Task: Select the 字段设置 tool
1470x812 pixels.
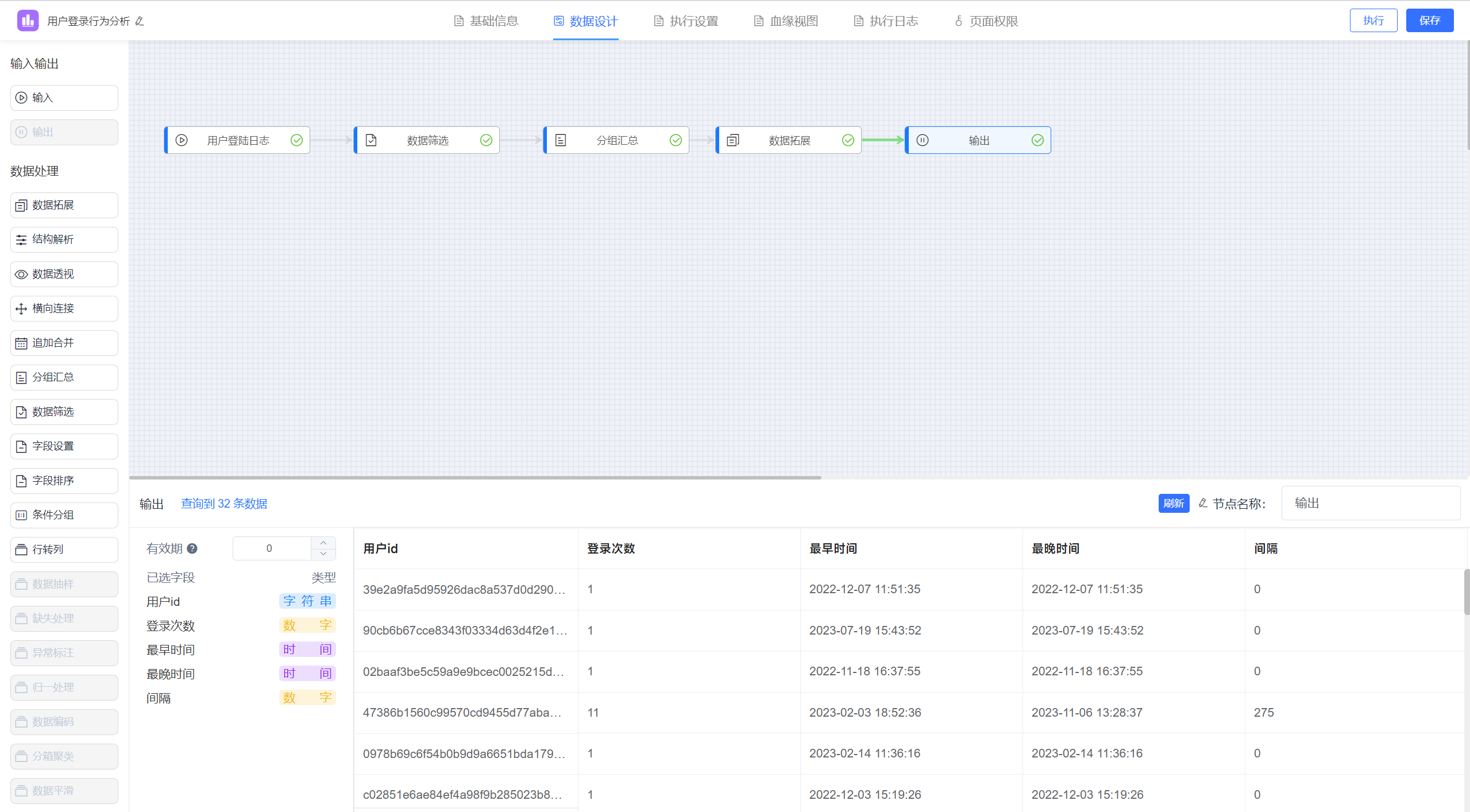Action: point(63,446)
